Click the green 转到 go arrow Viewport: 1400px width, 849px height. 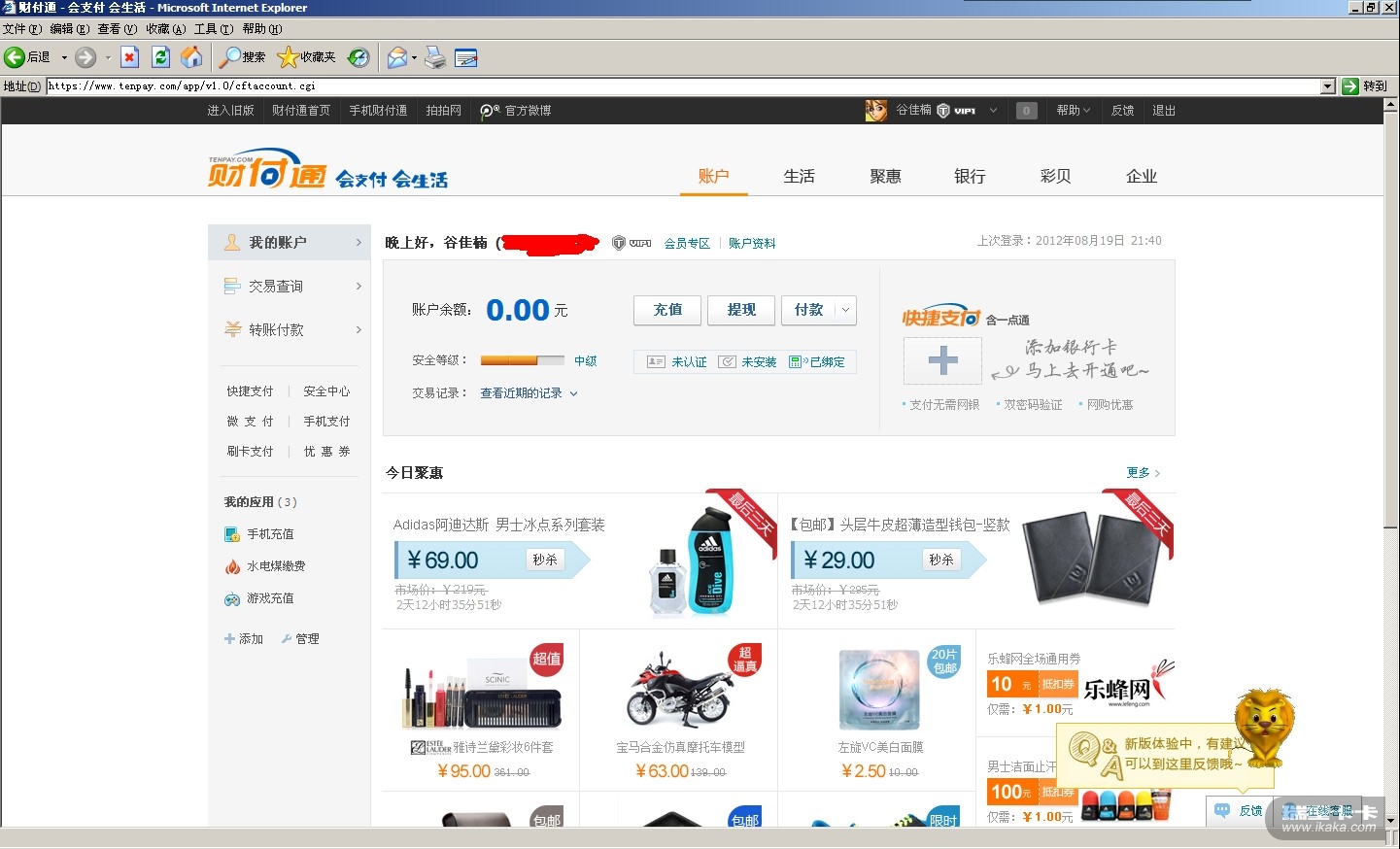(x=1364, y=86)
